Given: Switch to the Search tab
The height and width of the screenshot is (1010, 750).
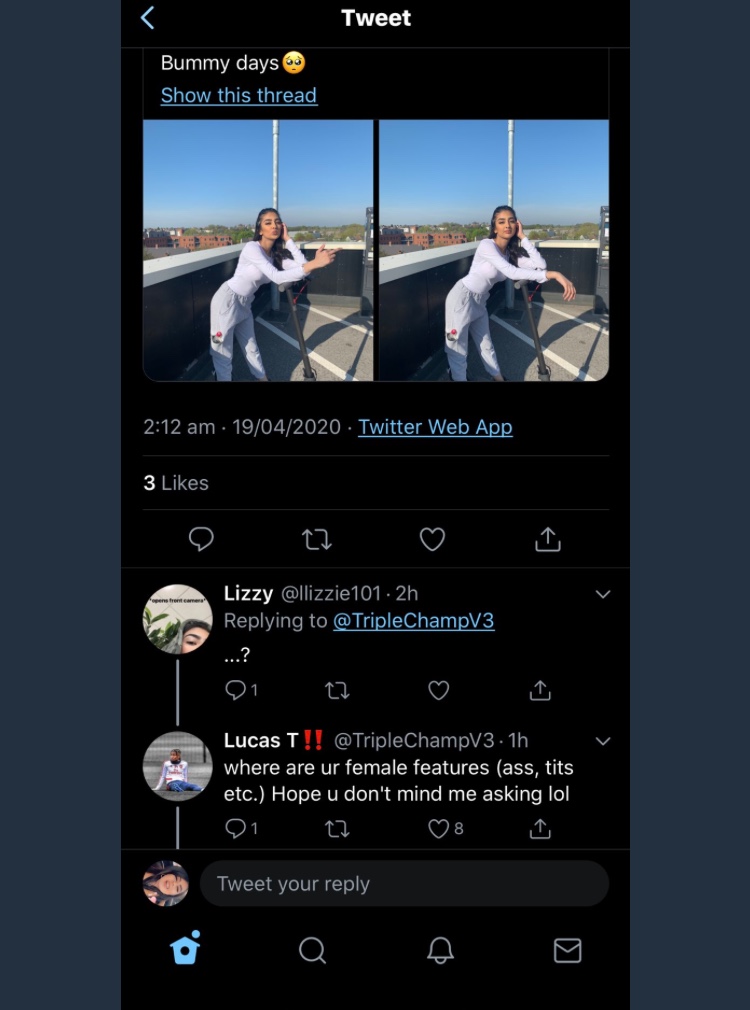Looking at the screenshot, I should [x=312, y=949].
